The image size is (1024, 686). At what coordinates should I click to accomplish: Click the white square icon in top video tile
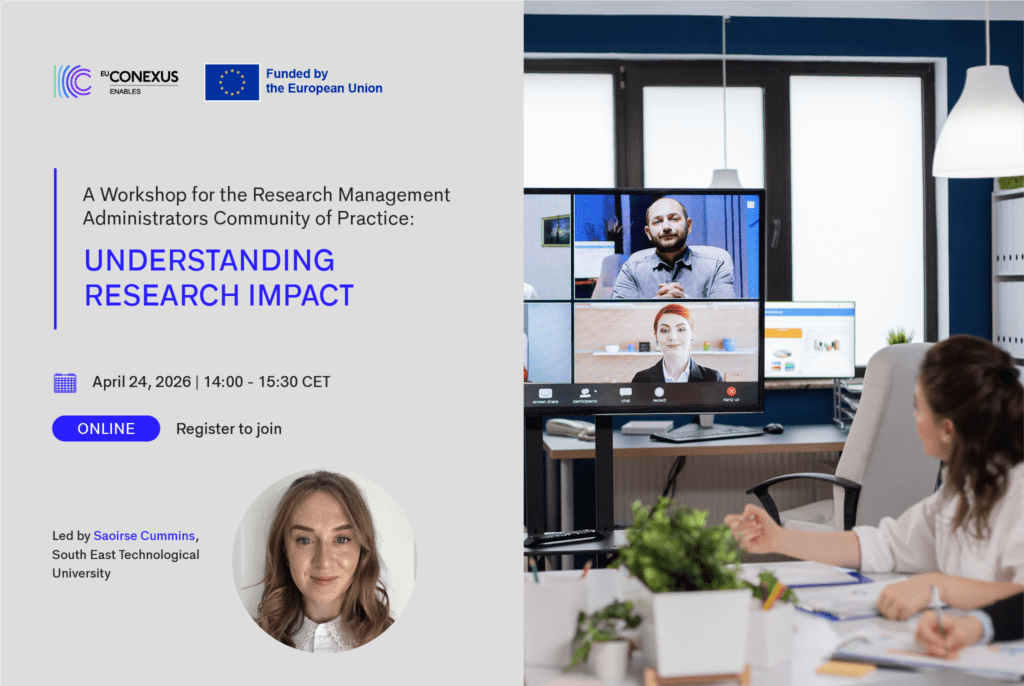[x=749, y=205]
